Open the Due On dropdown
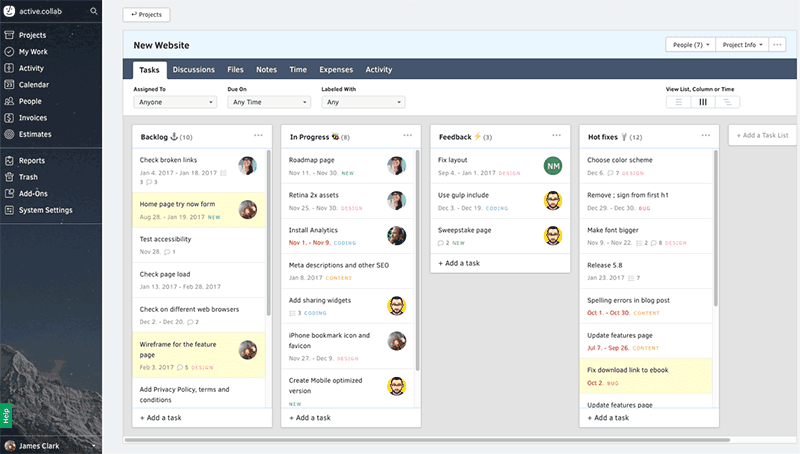Viewport: 800px width, 454px height. coord(268,102)
